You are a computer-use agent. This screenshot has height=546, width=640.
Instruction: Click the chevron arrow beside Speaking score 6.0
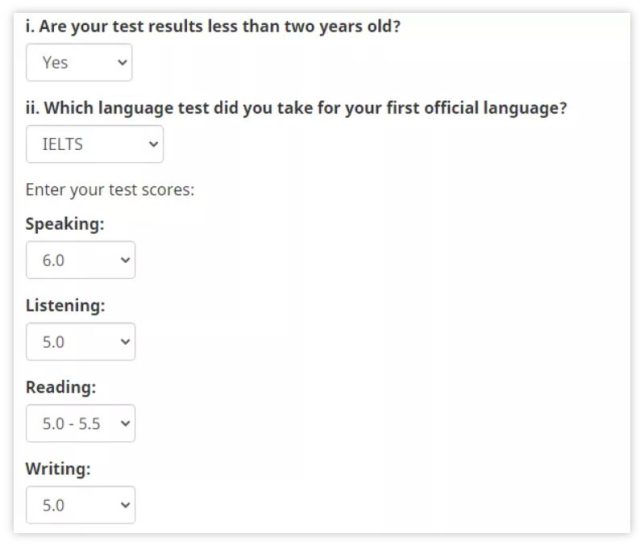coord(124,260)
